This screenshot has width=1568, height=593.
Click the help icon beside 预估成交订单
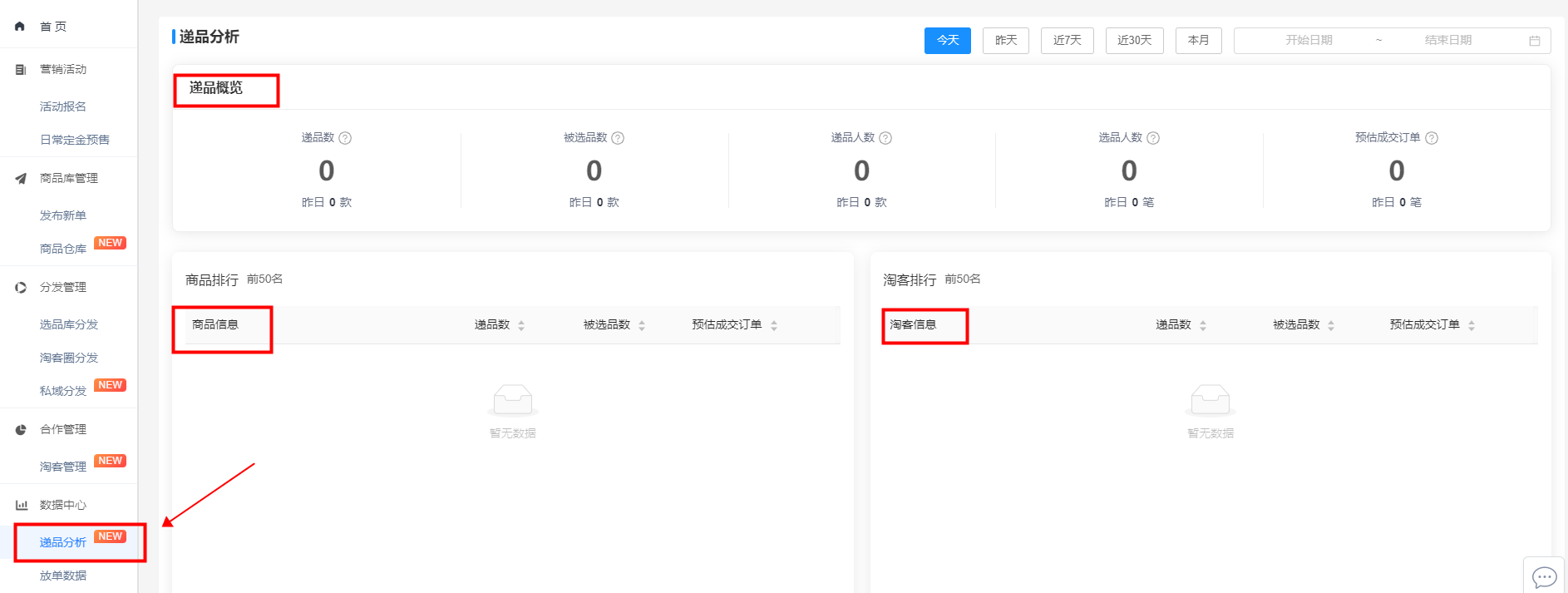1432,138
